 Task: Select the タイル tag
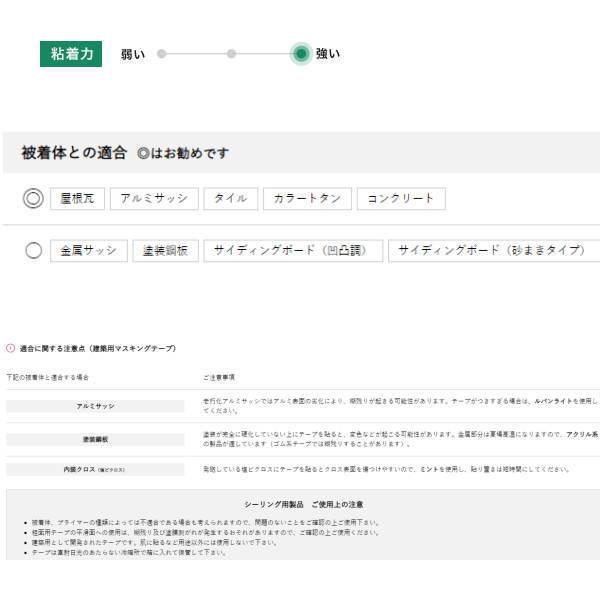pos(231,199)
